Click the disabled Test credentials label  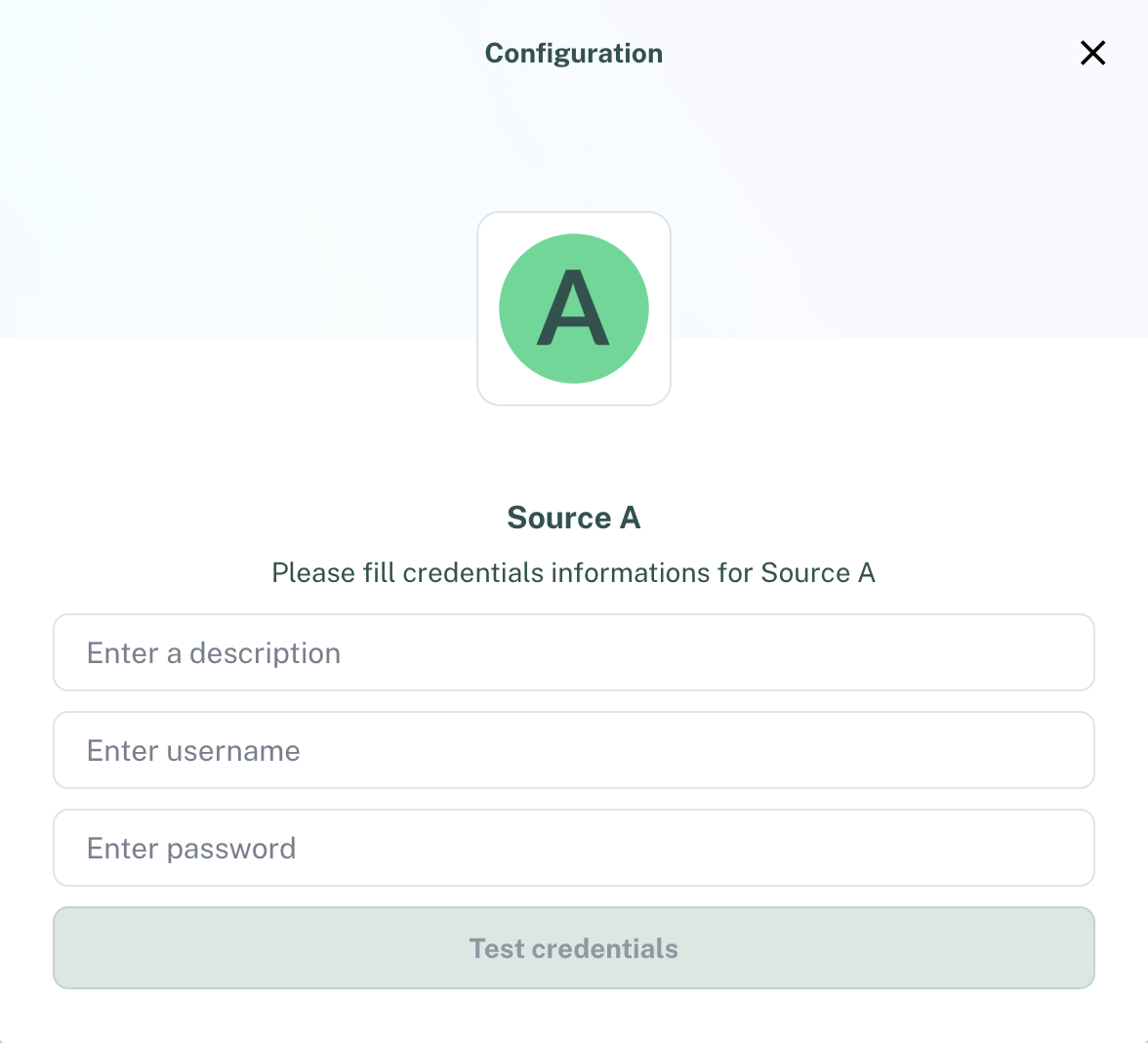[x=574, y=947]
